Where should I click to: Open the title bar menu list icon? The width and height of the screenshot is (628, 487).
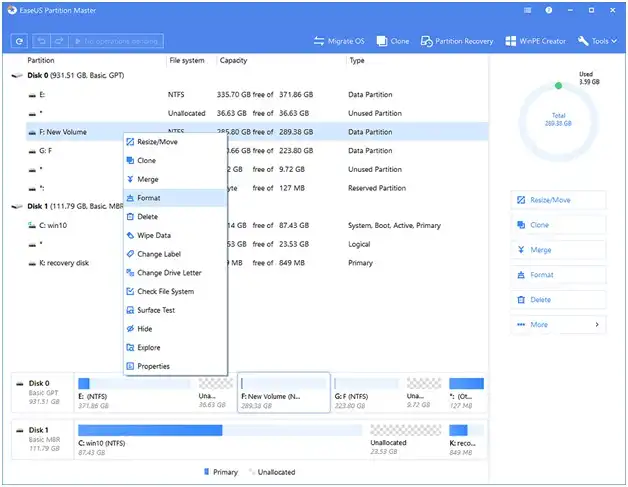click(527, 10)
